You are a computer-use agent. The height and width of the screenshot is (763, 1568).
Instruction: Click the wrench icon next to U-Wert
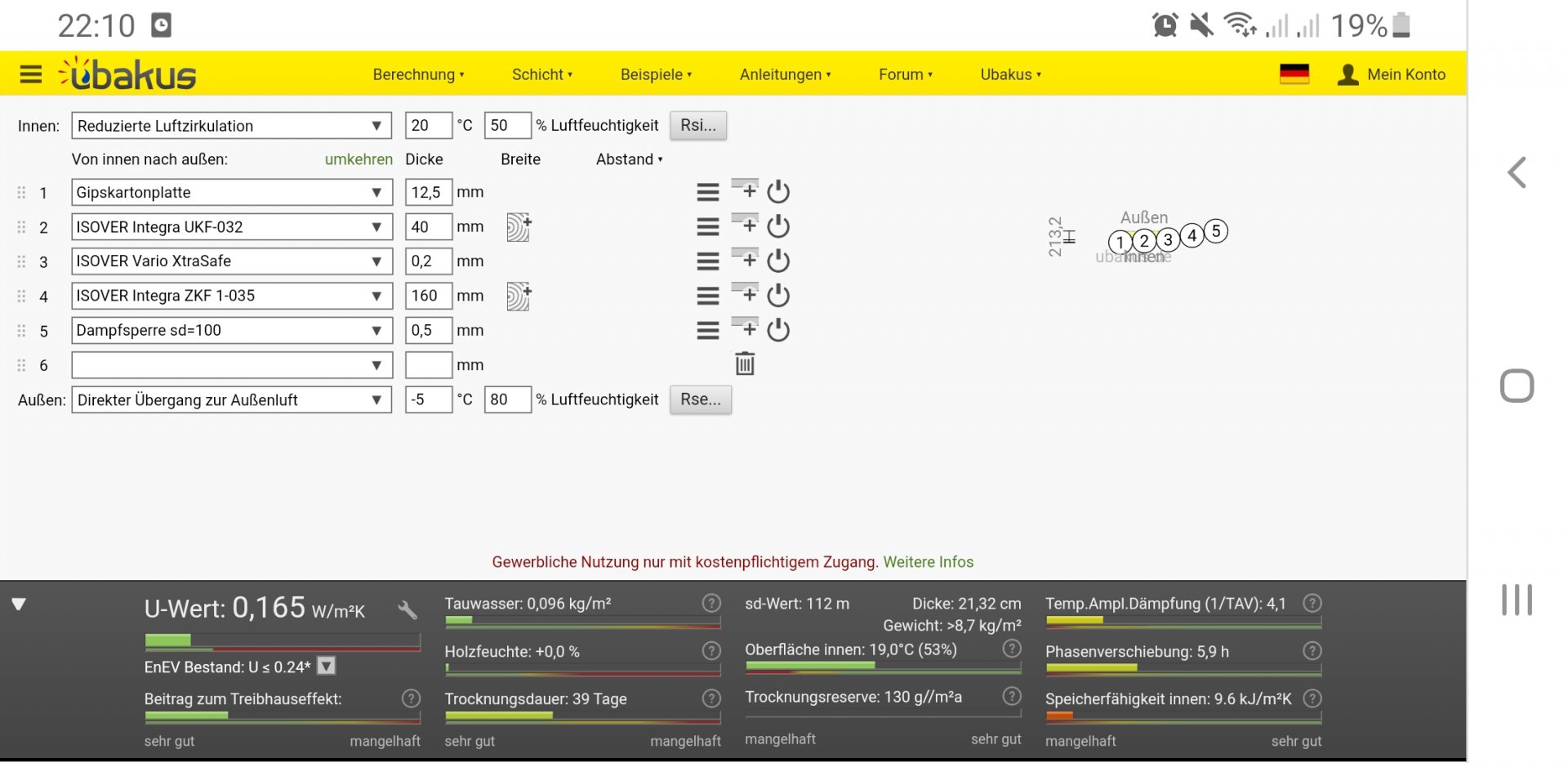pyautogui.click(x=407, y=609)
